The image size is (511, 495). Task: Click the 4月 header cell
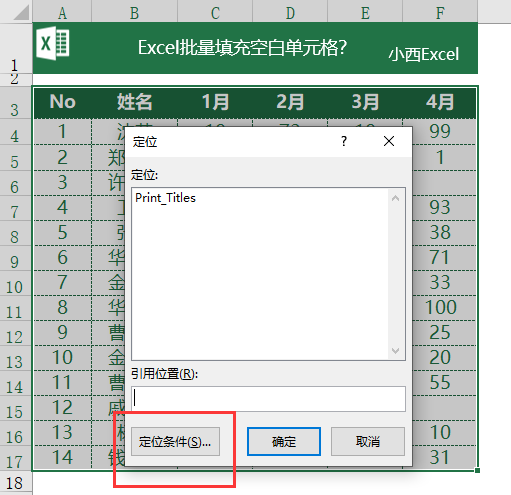pyautogui.click(x=440, y=102)
